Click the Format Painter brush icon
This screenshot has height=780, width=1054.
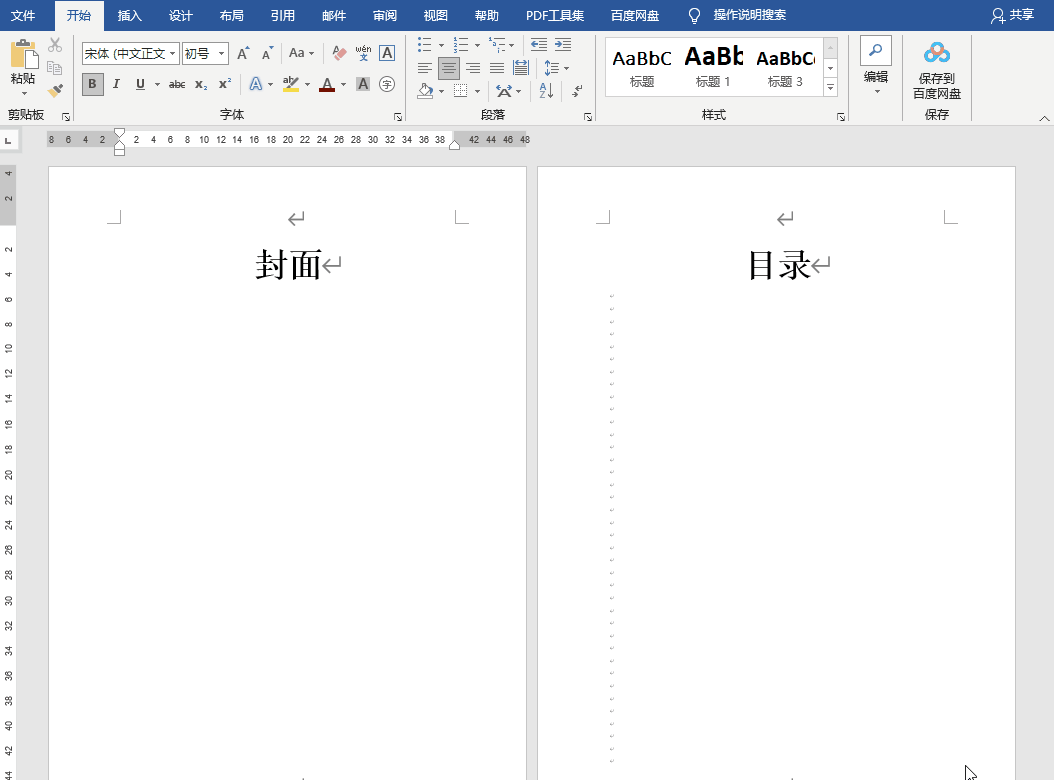(55, 90)
